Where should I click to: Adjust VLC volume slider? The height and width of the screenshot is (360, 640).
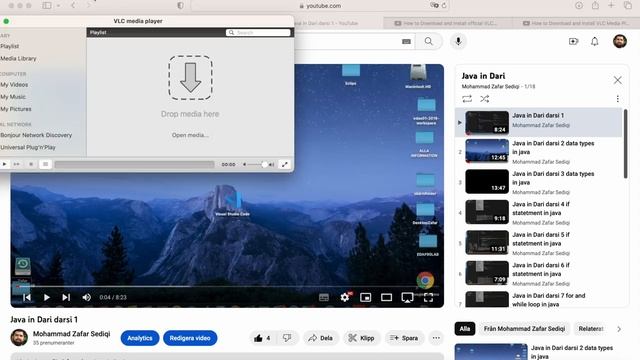[259, 164]
